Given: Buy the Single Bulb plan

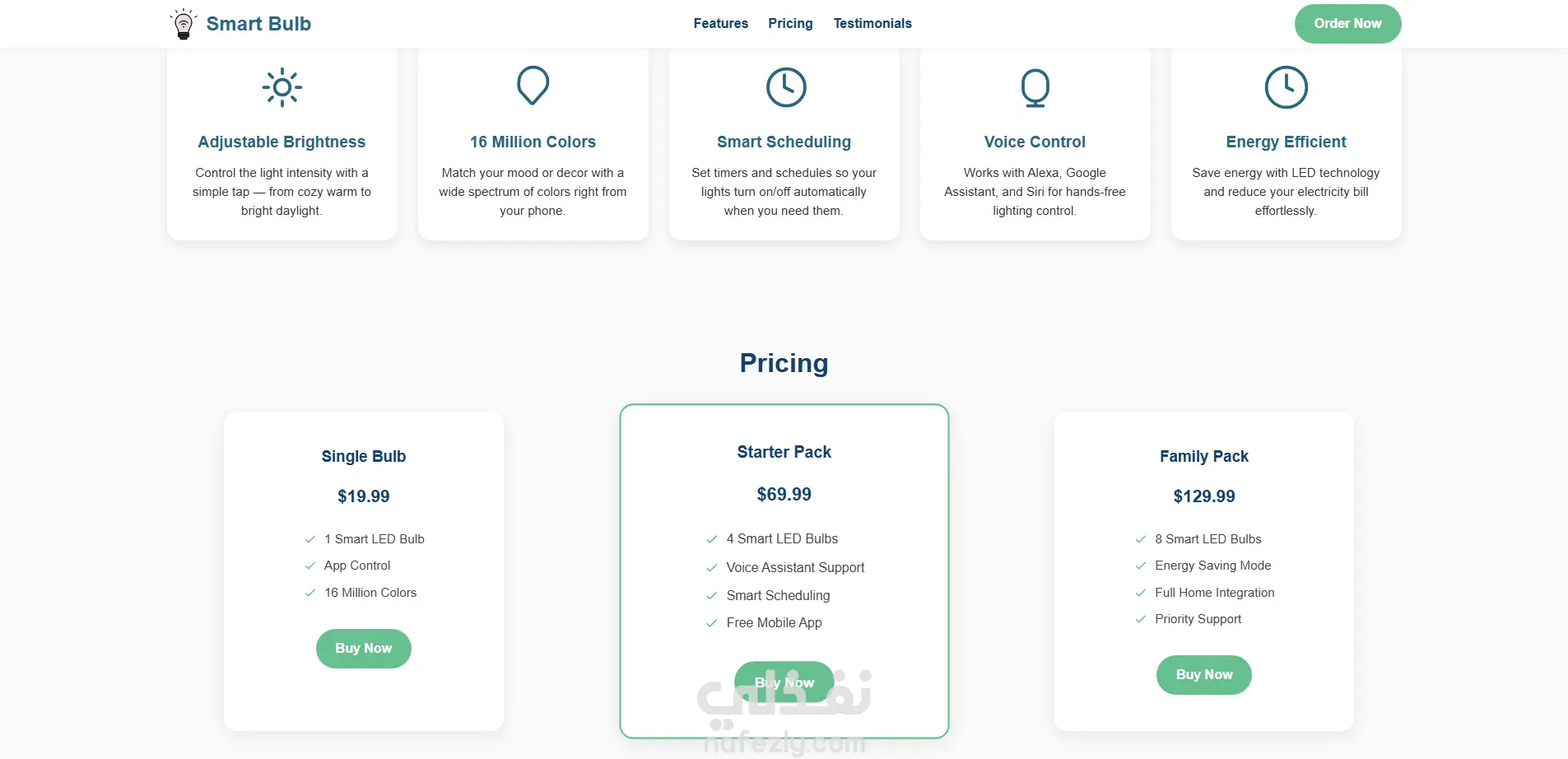Looking at the screenshot, I should [x=364, y=649].
